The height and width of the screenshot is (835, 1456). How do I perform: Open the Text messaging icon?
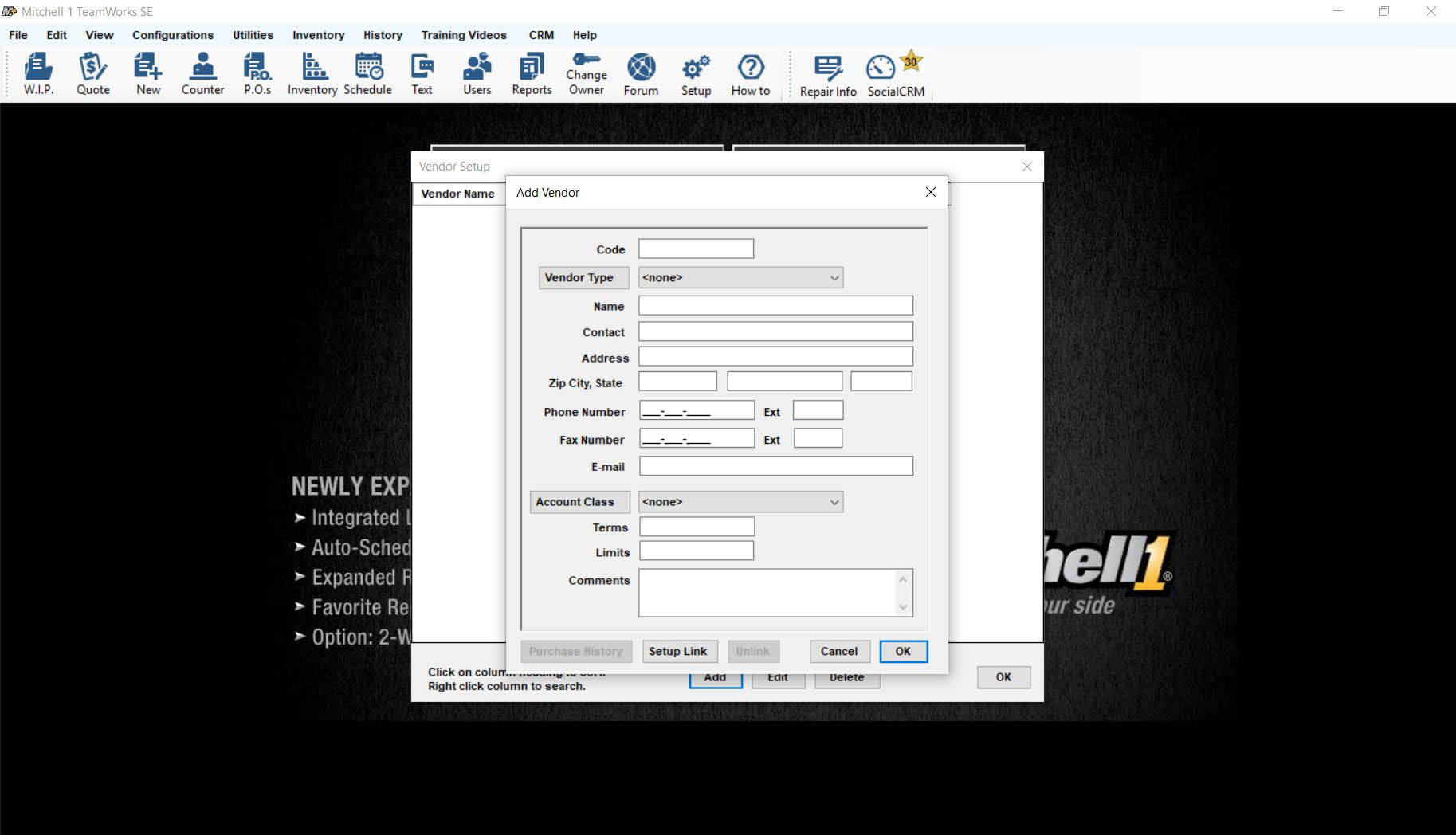(422, 73)
